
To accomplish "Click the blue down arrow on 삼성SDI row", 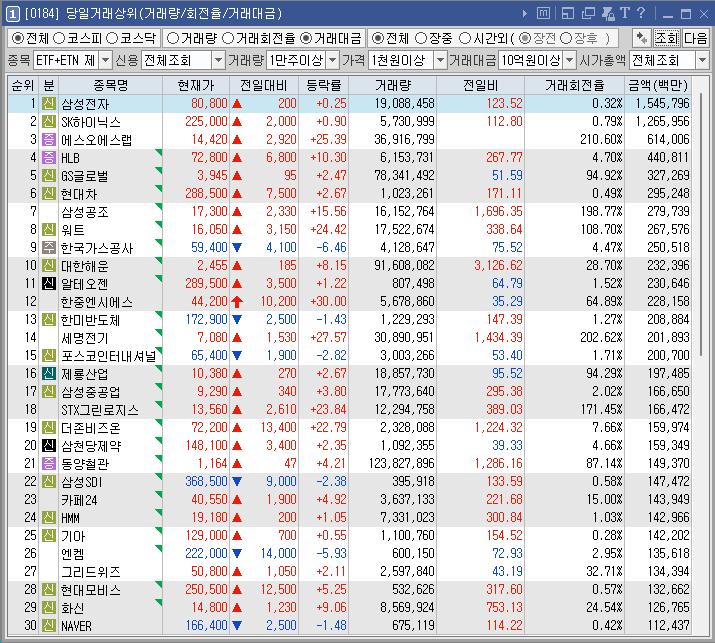I will tap(237, 481).
